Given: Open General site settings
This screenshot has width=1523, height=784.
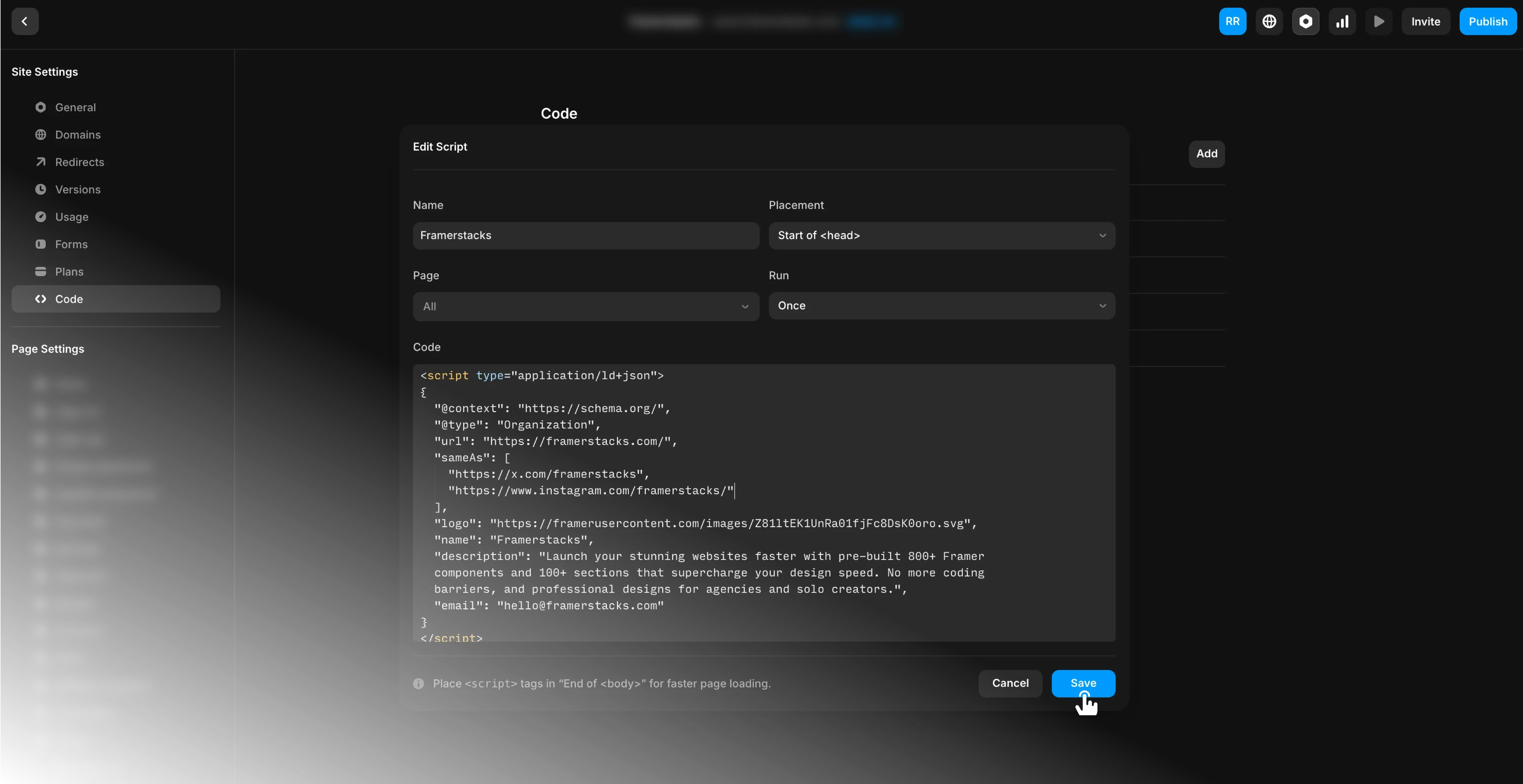Looking at the screenshot, I should (116, 107).
